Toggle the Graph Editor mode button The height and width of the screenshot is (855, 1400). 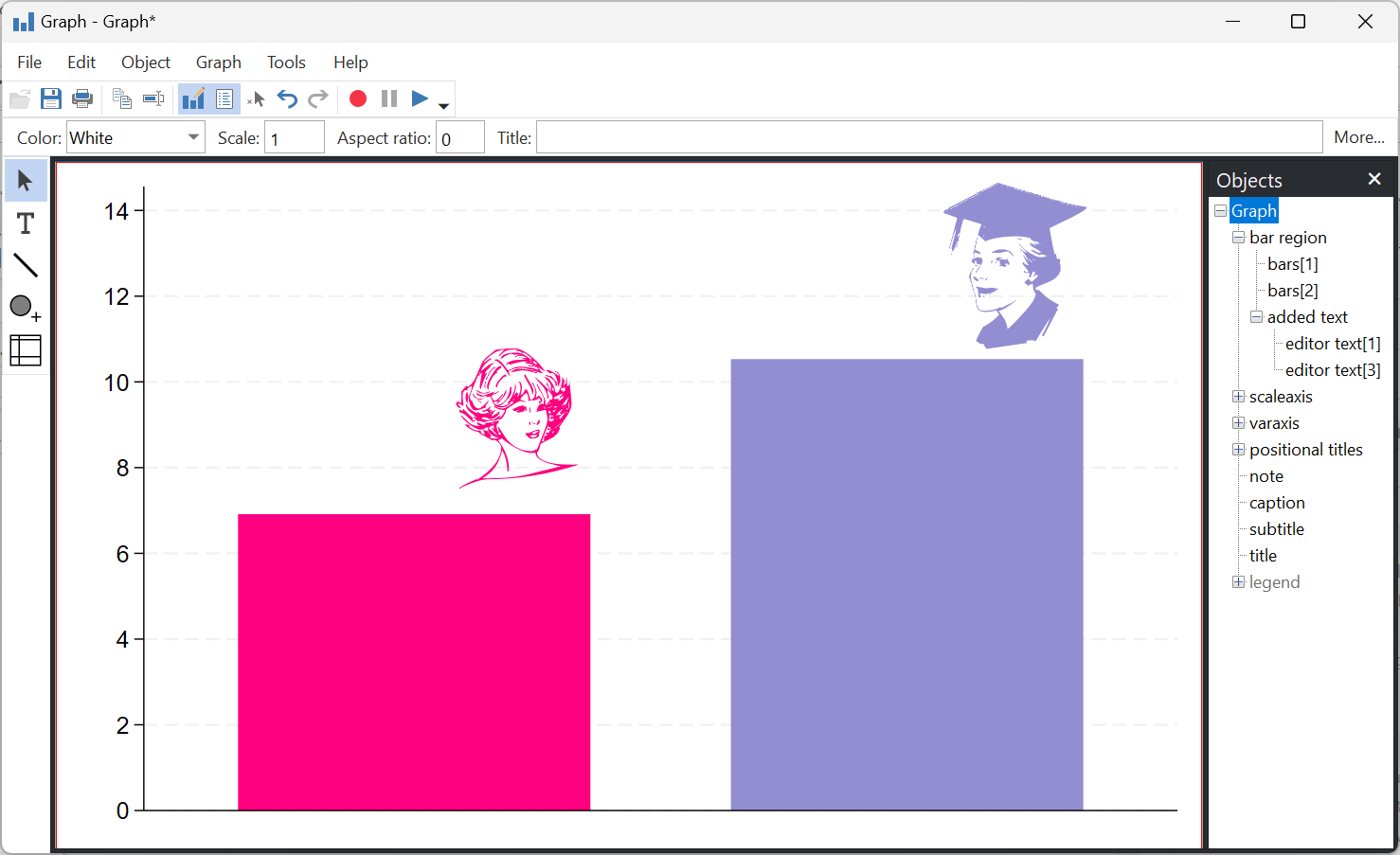pos(193,98)
